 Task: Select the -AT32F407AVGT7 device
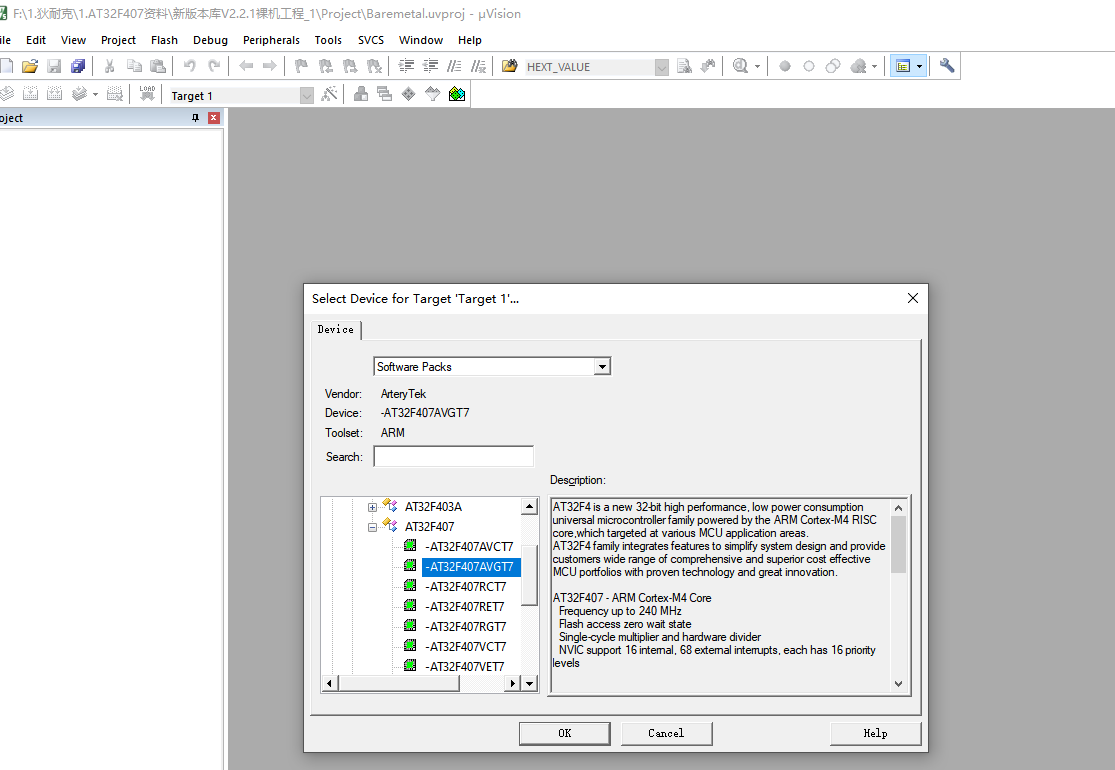pos(469,567)
